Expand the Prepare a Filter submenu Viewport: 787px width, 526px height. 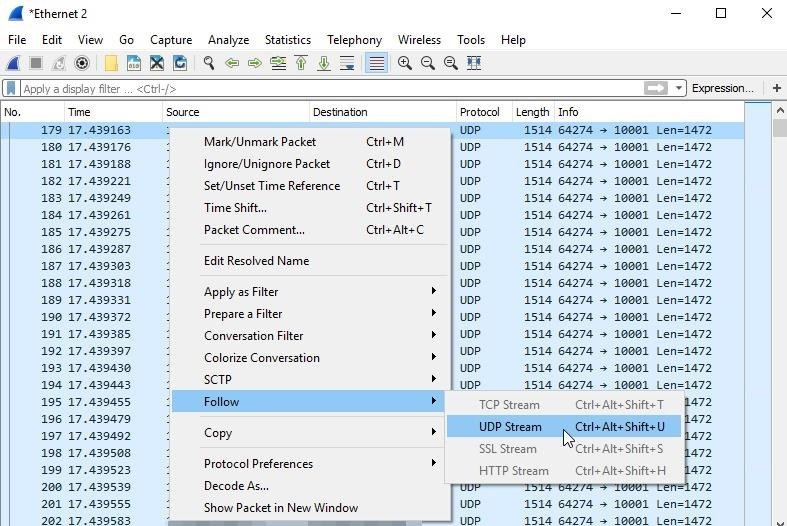[309, 314]
